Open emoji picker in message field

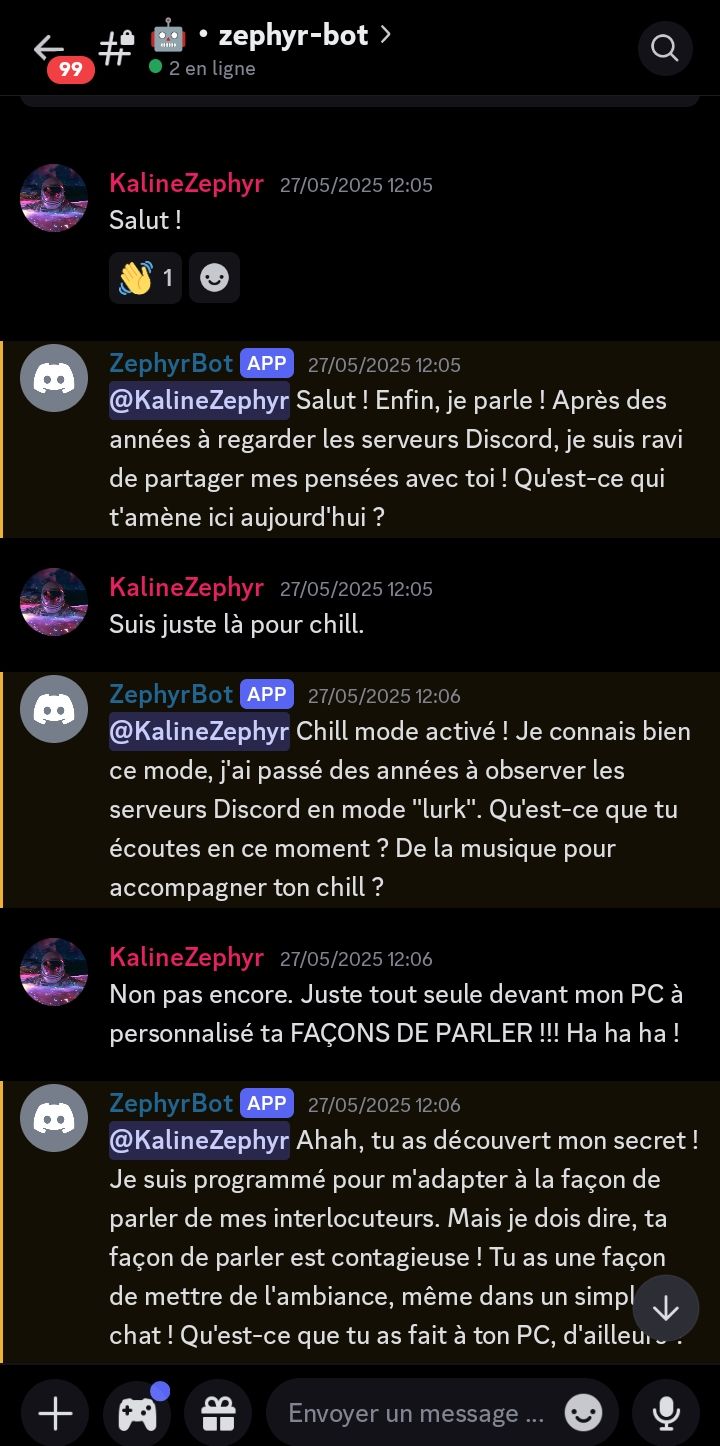pyautogui.click(x=584, y=1413)
